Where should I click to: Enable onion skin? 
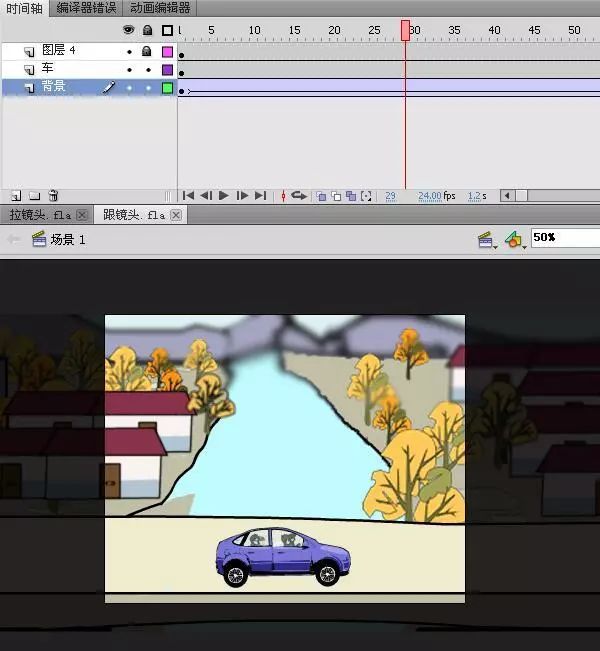[321, 196]
